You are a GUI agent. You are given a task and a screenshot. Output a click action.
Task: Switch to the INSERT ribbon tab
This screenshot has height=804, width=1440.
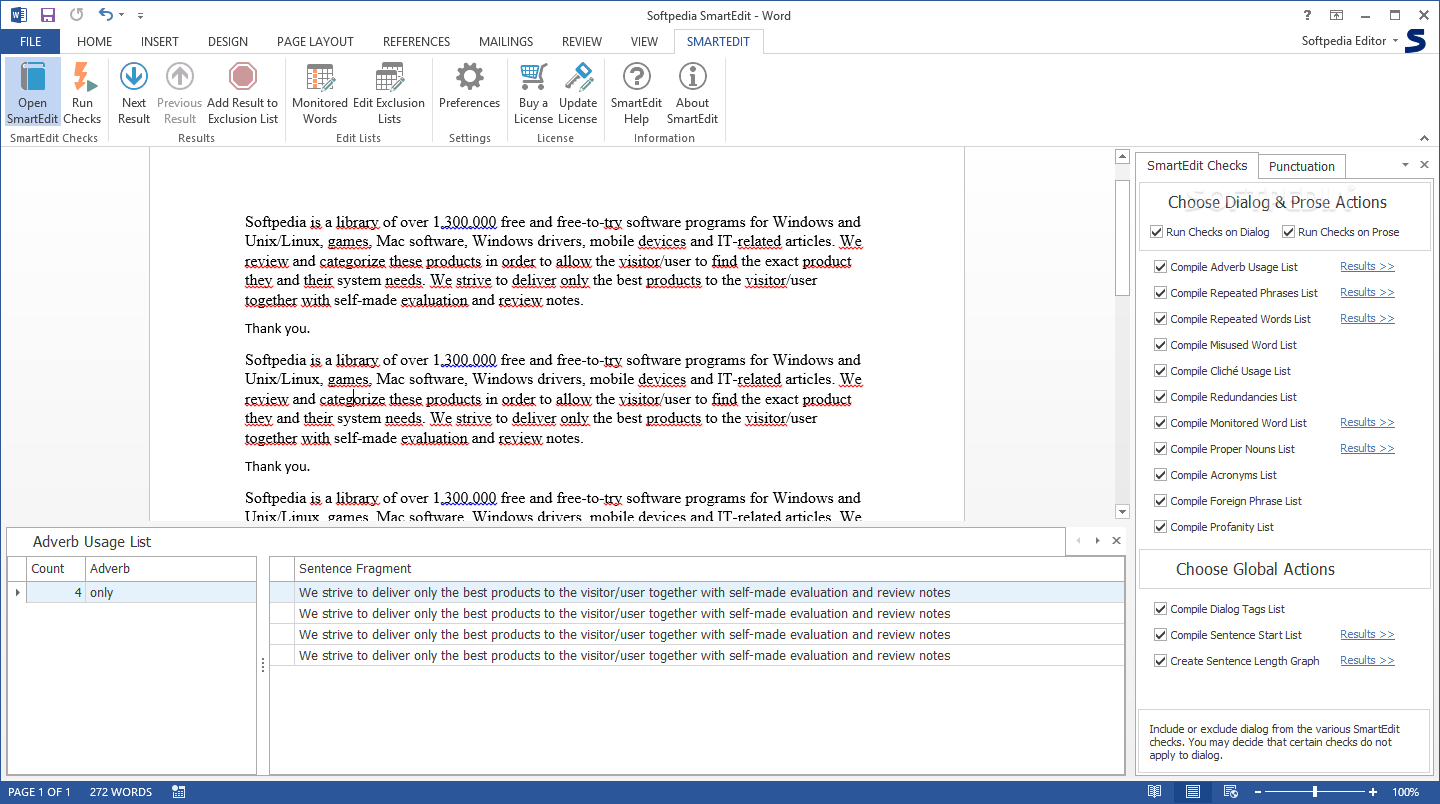pyautogui.click(x=160, y=42)
